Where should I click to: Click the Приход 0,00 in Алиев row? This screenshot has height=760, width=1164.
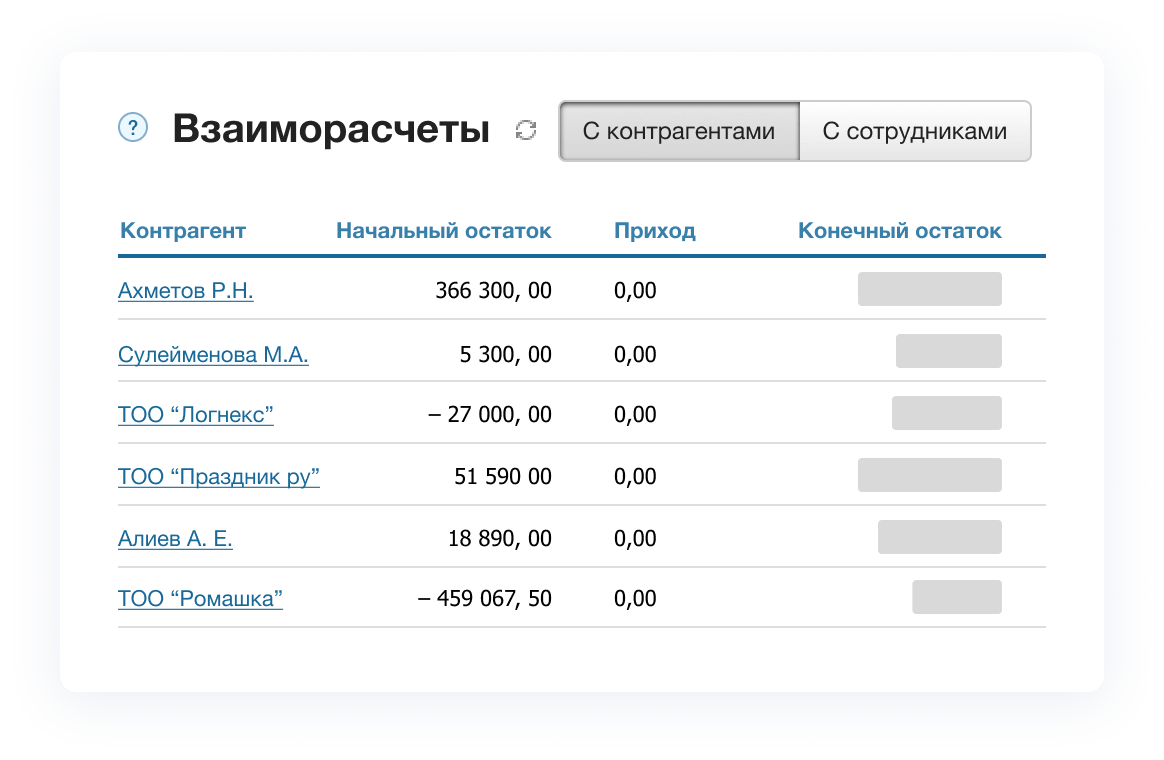tap(635, 538)
